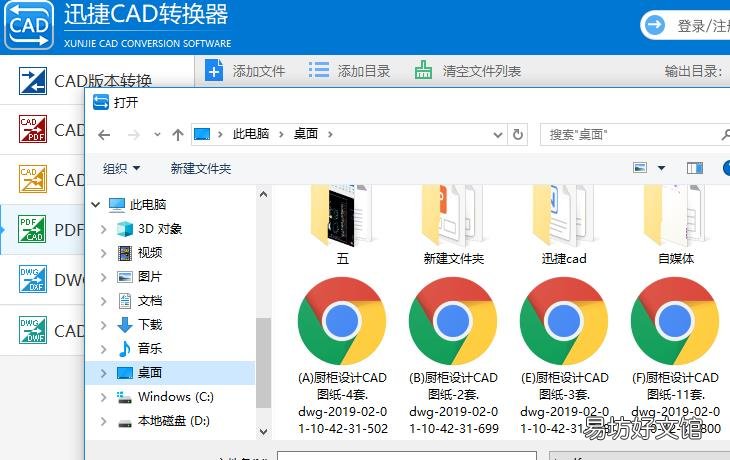Click 添加文件 to add a file

click(245, 71)
